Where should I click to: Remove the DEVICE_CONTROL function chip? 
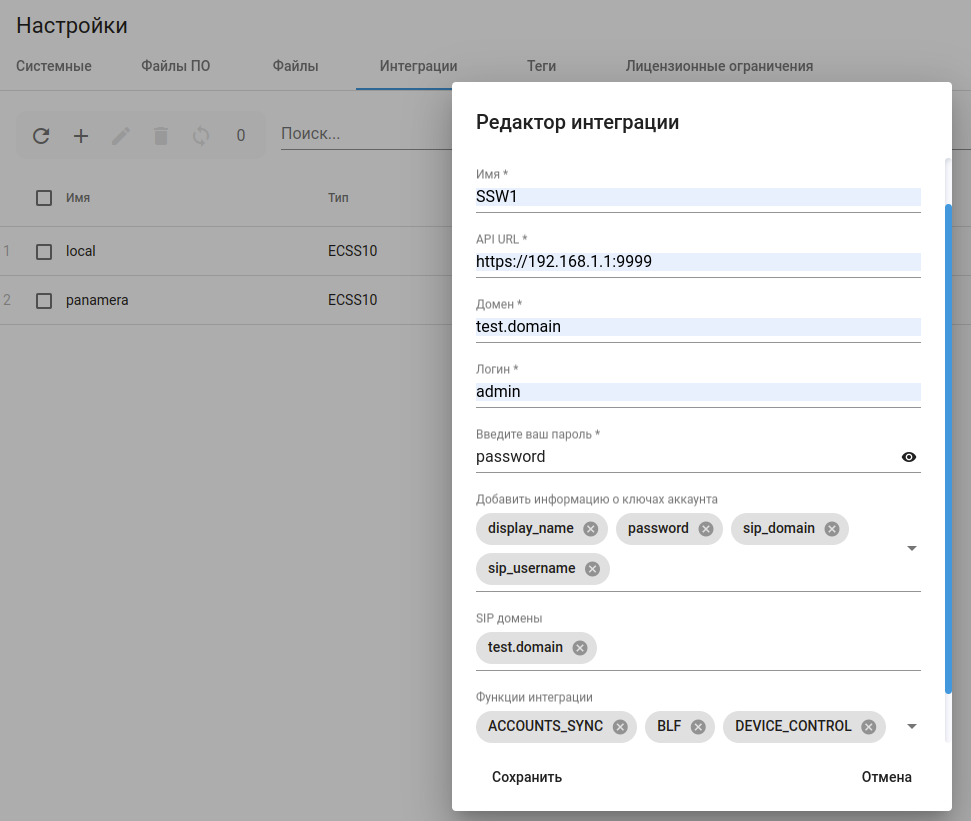click(x=868, y=727)
